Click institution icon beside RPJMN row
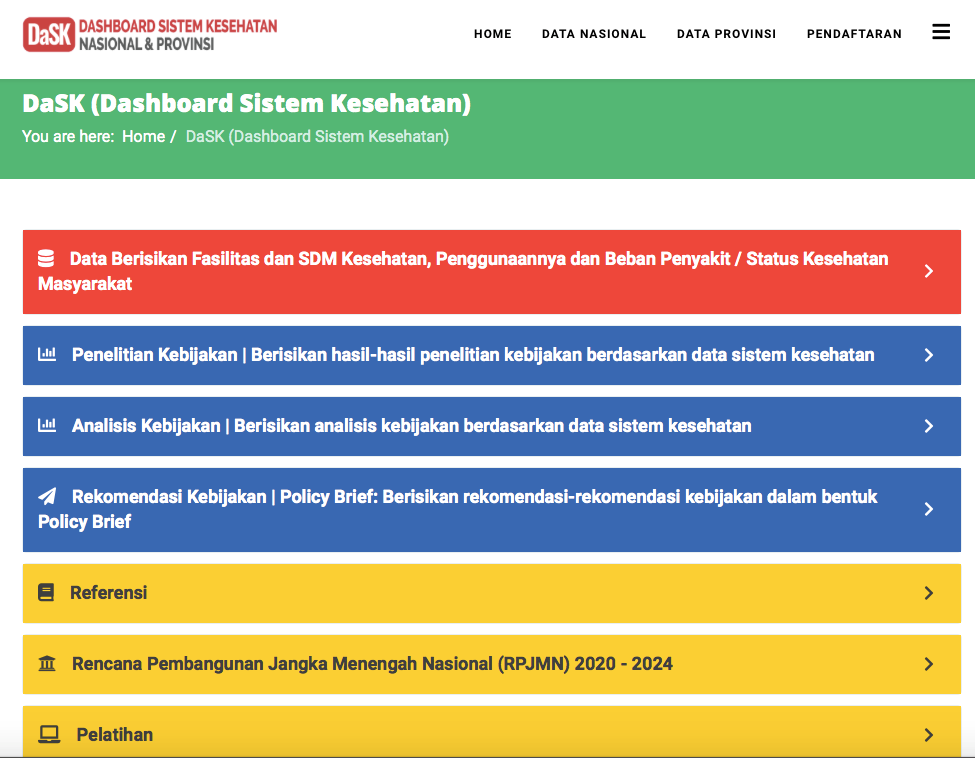This screenshot has height=758, width=975. (x=47, y=663)
